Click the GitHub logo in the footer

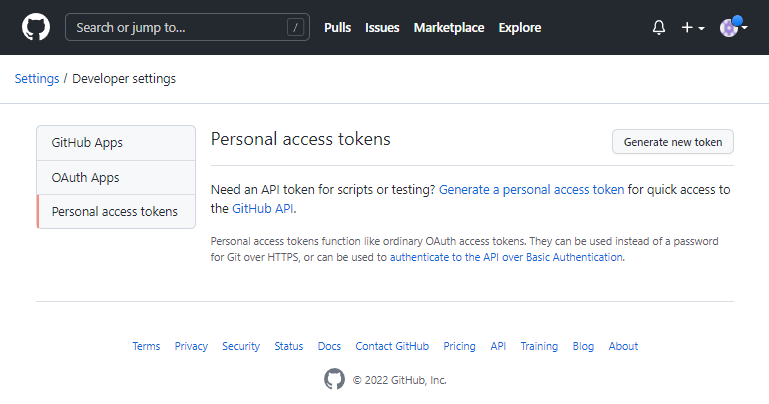point(334,379)
